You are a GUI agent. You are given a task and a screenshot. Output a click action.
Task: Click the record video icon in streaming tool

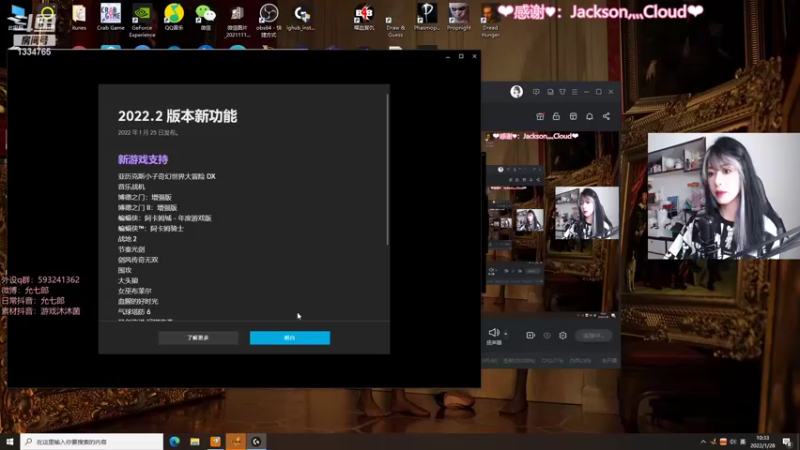pos(530,335)
